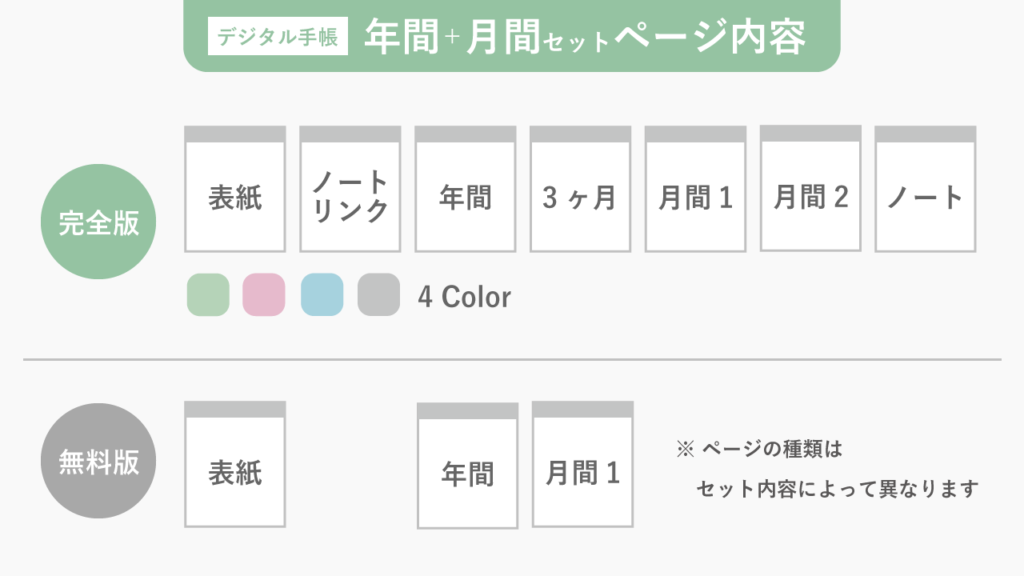Viewport: 1024px width, 576px height.
Task: Select the 表紙 card in 無料版 row
Action: coord(235,464)
